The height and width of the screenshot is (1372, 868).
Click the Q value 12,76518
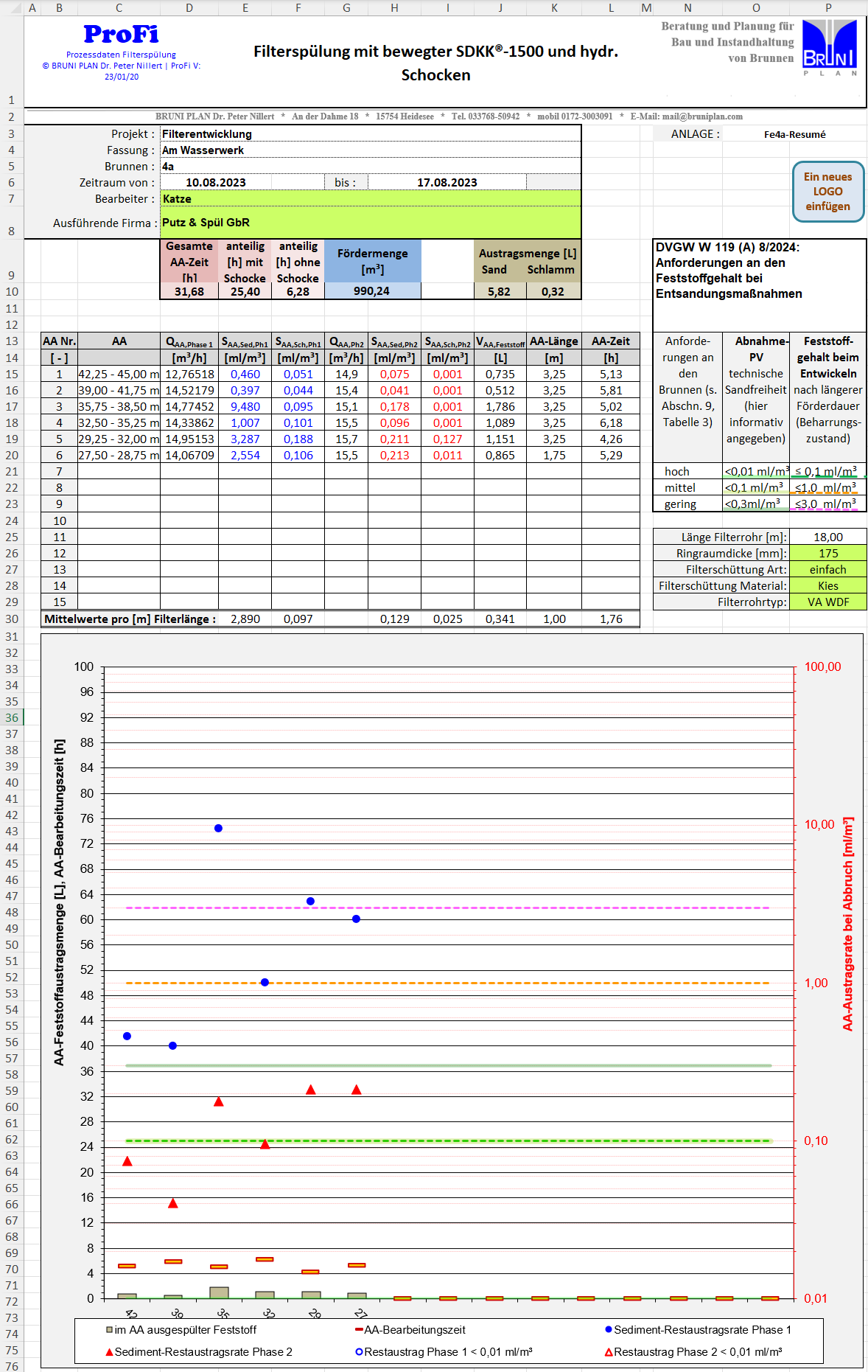189,375
